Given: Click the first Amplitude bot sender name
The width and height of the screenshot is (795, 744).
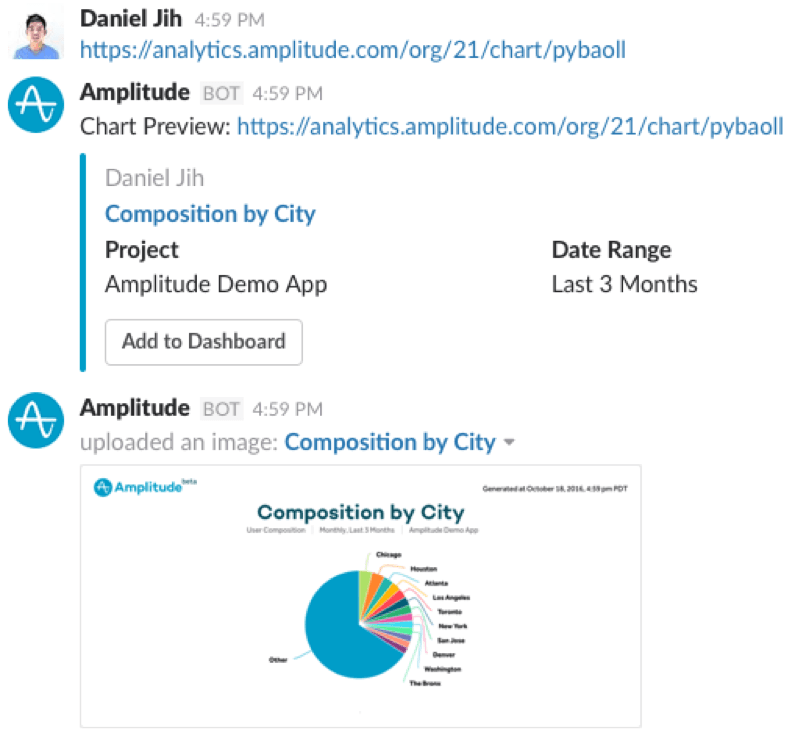Looking at the screenshot, I should [x=134, y=93].
